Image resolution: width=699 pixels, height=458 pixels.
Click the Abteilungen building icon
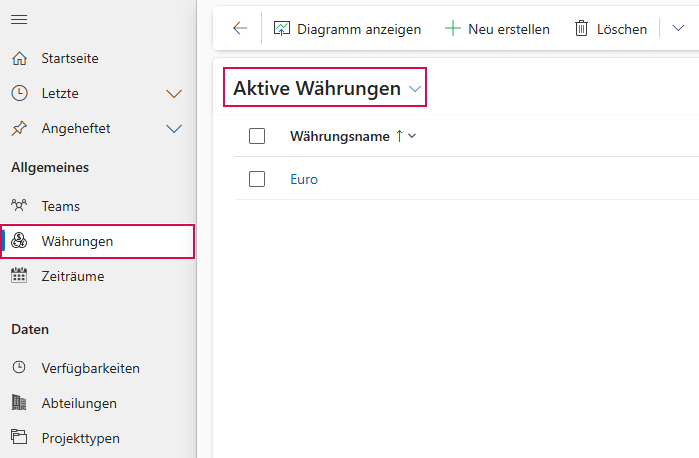coord(19,402)
